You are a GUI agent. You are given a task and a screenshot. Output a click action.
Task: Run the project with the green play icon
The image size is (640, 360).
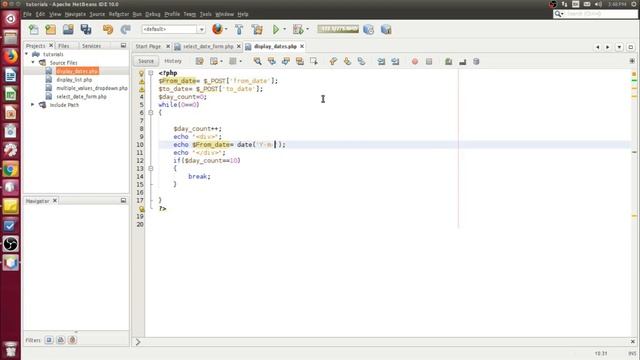276,29
